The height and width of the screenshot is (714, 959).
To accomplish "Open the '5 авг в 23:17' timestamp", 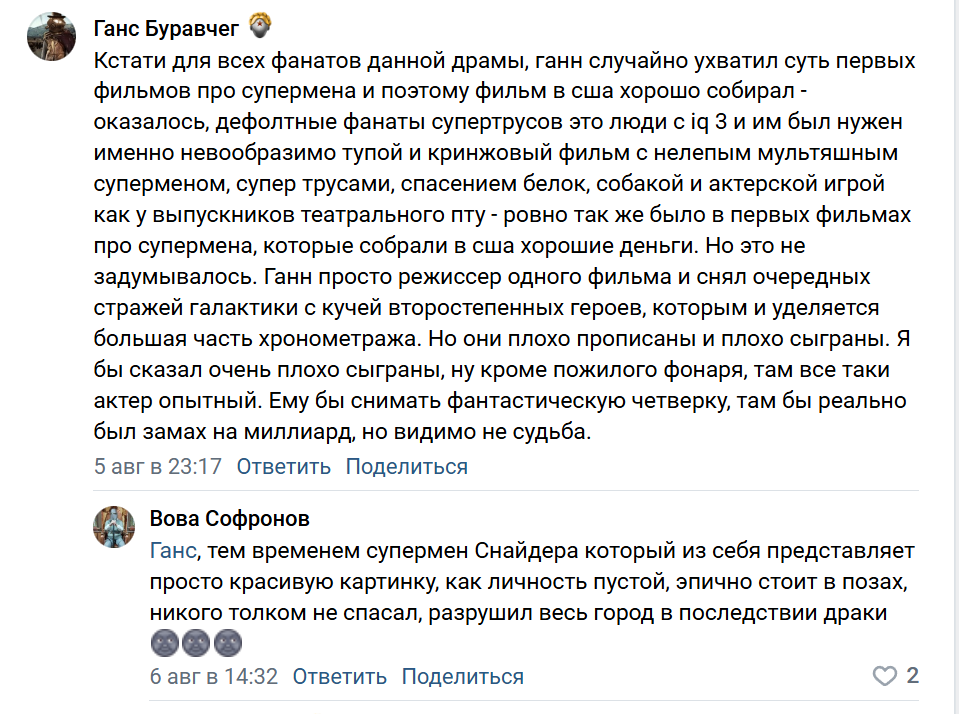I will click(157, 466).
